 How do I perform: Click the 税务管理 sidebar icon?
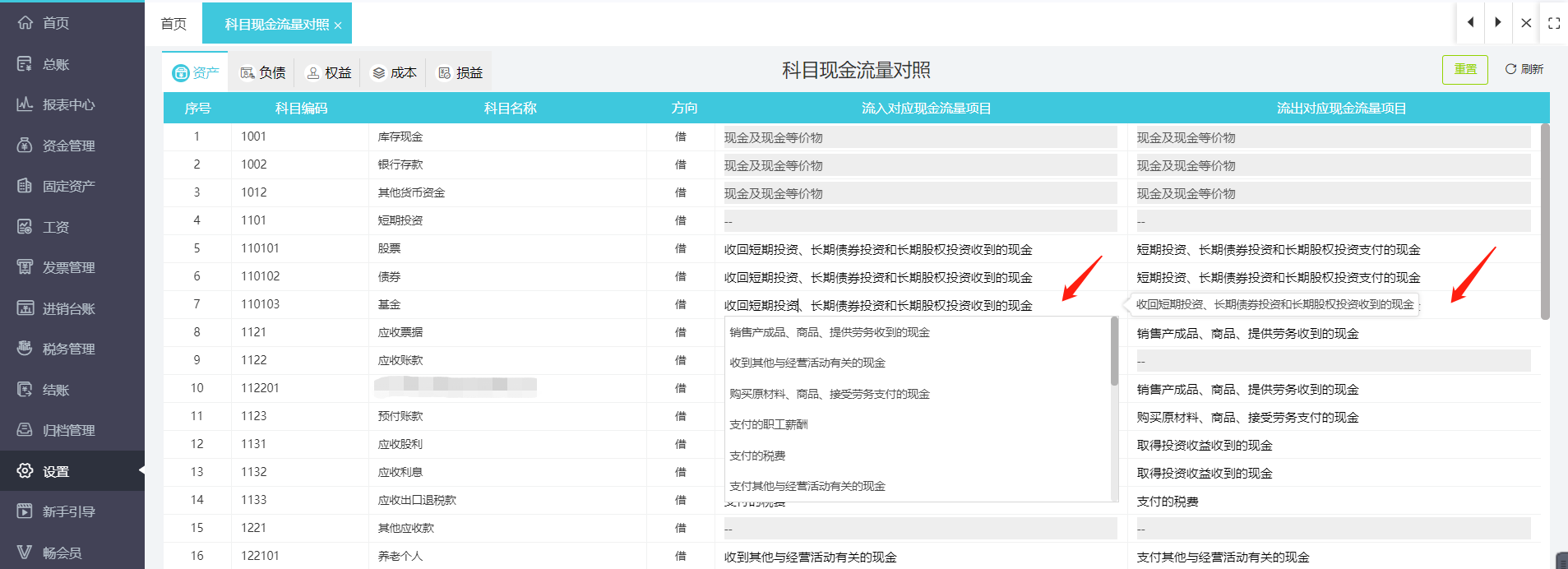tap(25, 349)
